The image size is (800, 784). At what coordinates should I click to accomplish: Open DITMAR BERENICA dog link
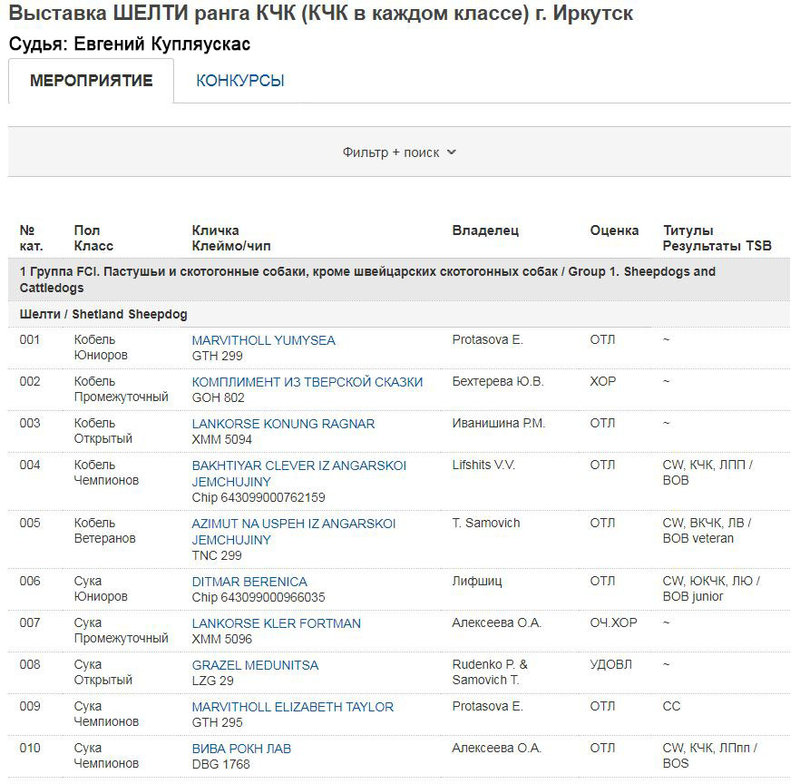point(249,582)
